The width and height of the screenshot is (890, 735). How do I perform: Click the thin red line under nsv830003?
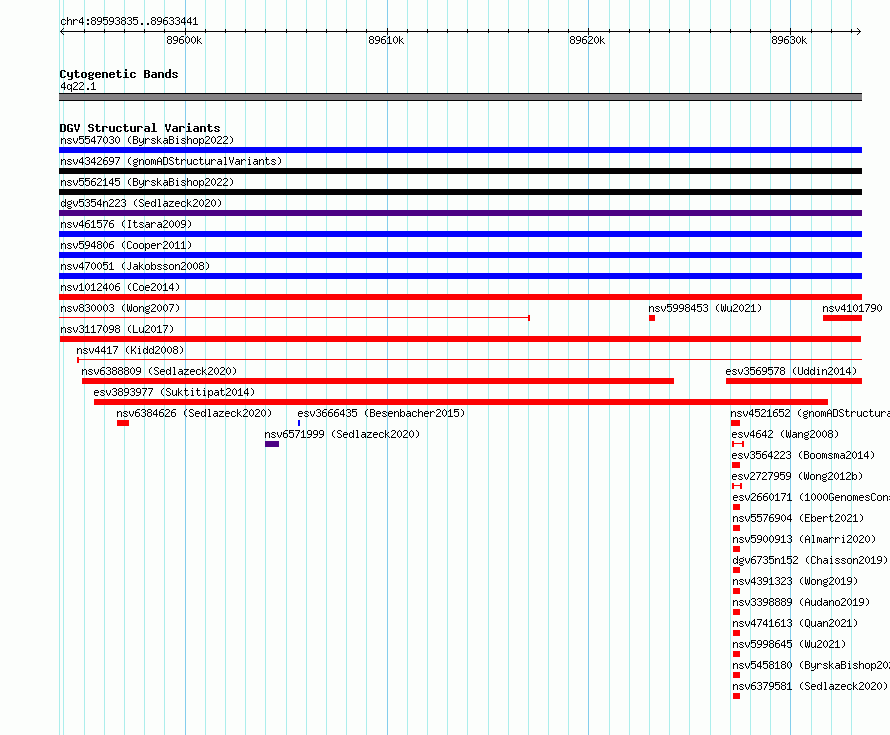tap(295, 318)
